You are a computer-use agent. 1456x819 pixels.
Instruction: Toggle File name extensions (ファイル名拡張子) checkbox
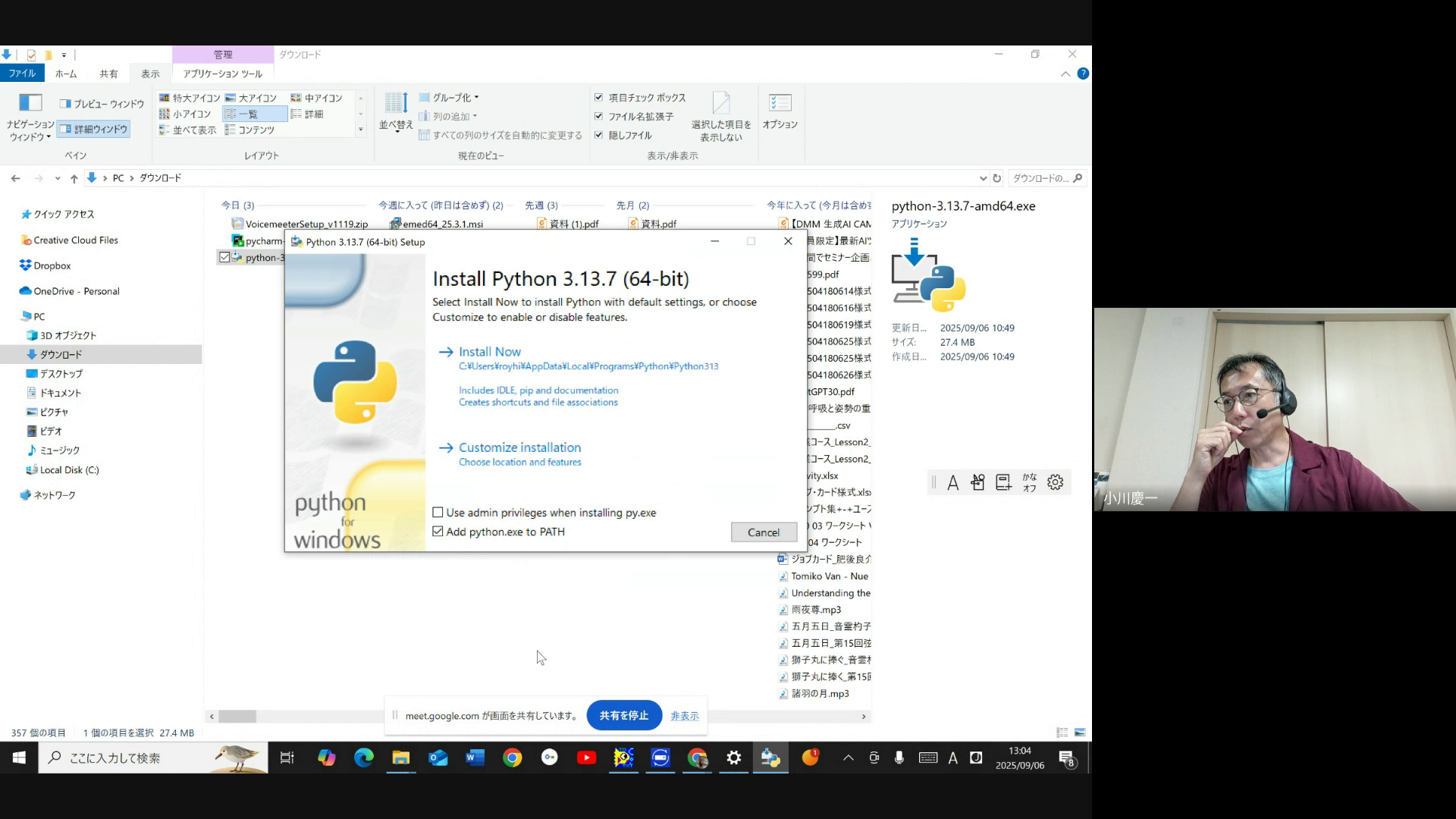(599, 116)
